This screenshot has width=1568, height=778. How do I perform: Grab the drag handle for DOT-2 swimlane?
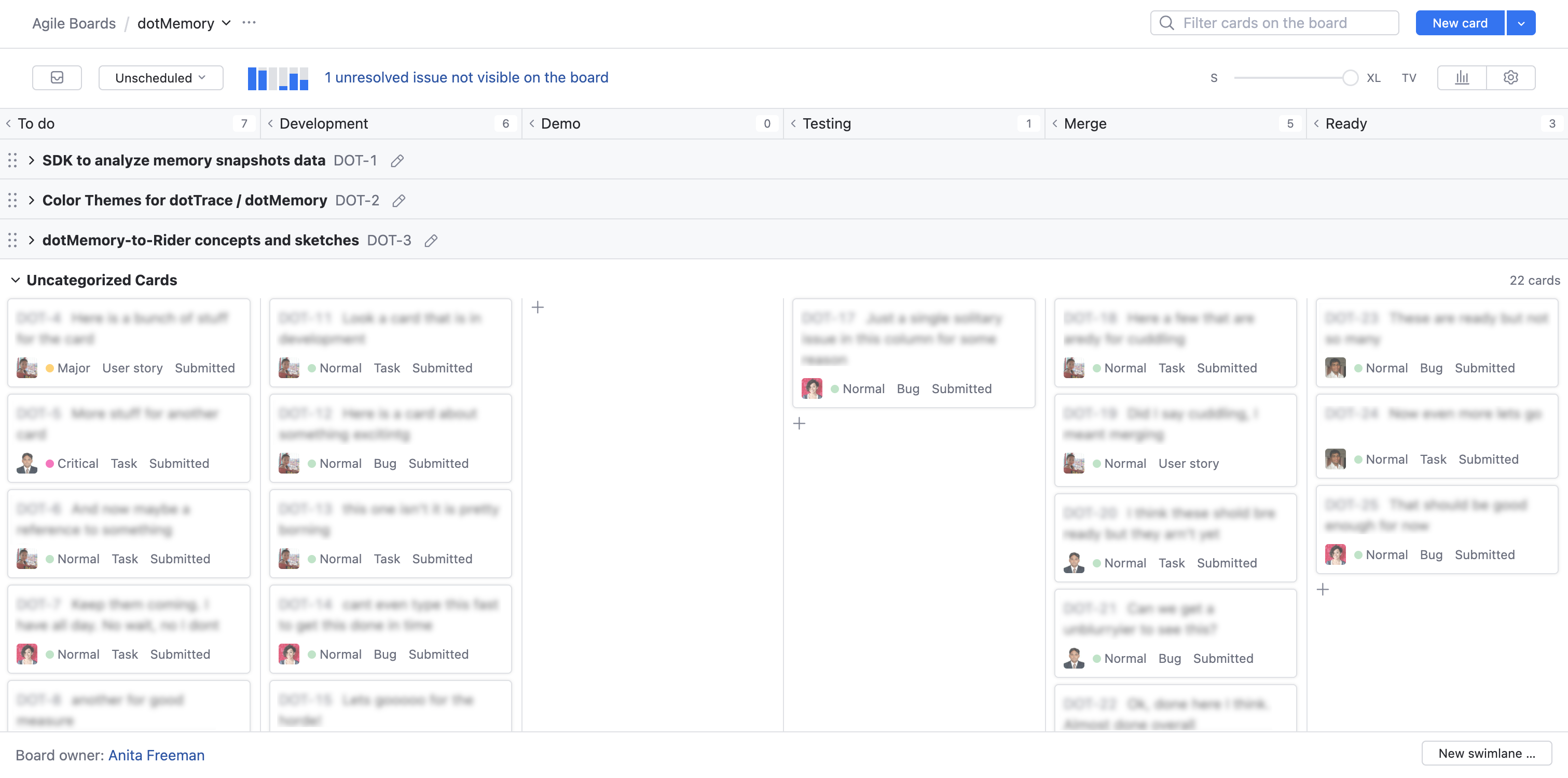(x=12, y=200)
